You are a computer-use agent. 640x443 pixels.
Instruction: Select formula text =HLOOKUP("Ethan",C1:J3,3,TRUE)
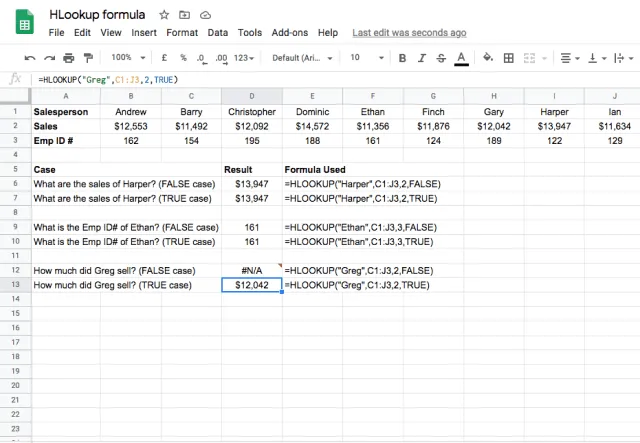(359, 242)
